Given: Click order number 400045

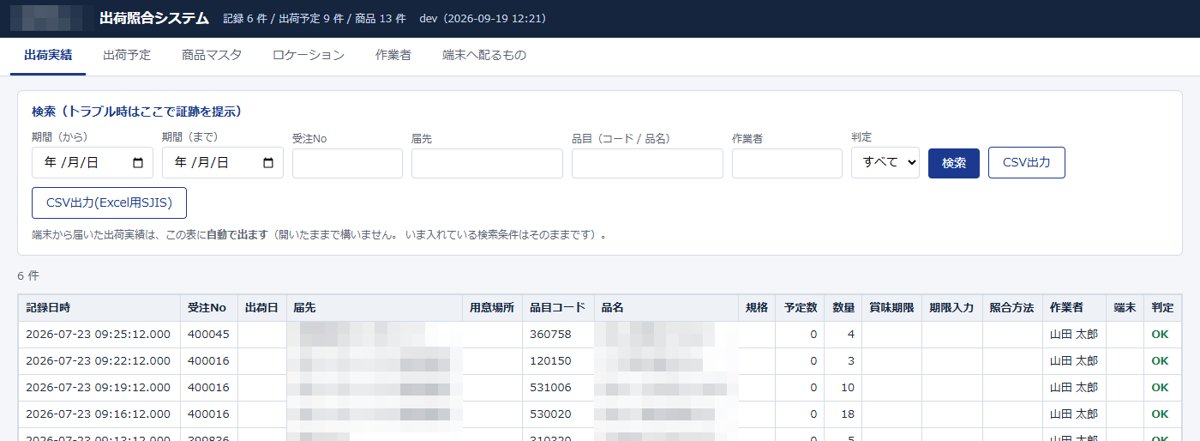Looking at the screenshot, I should 208,334.
